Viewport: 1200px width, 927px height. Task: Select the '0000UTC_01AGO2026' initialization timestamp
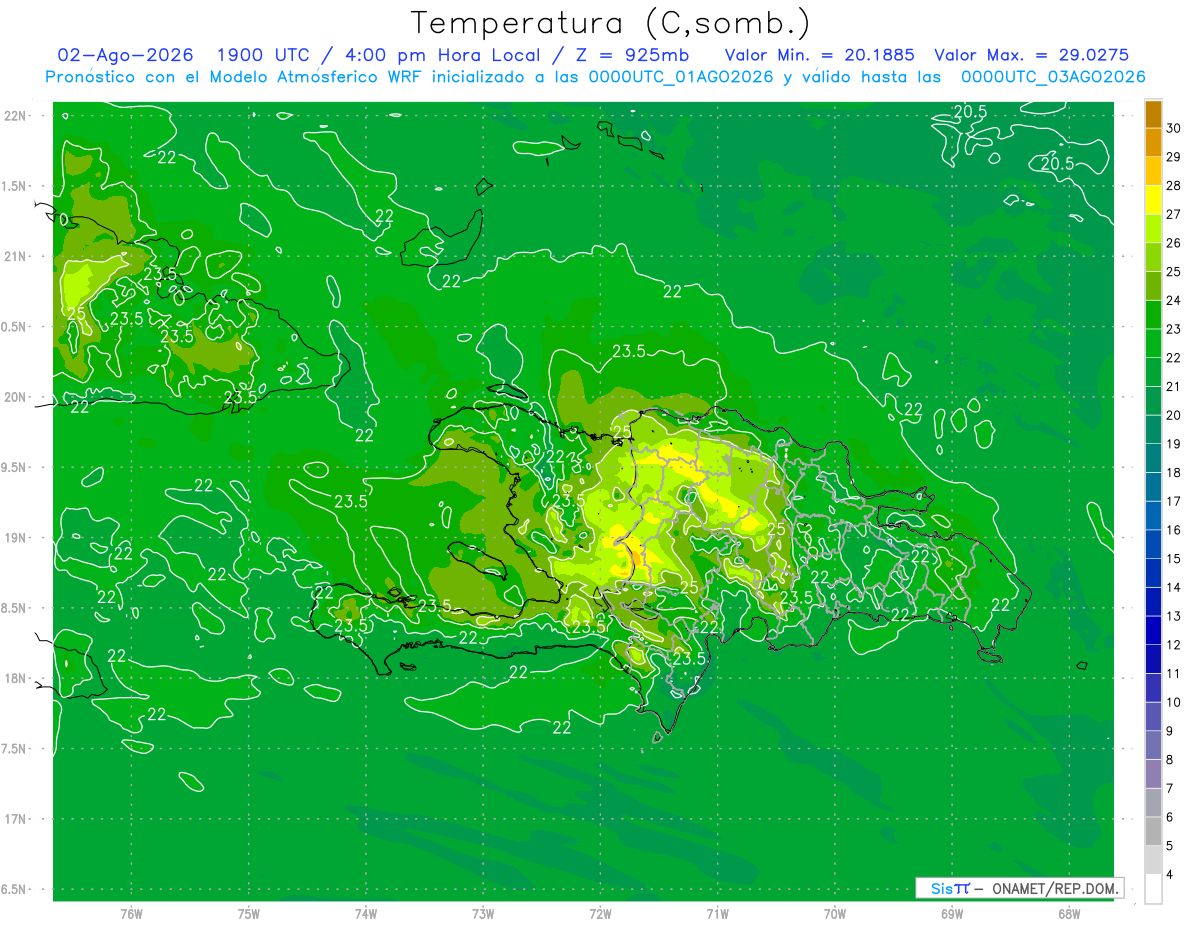pyautogui.click(x=680, y=77)
